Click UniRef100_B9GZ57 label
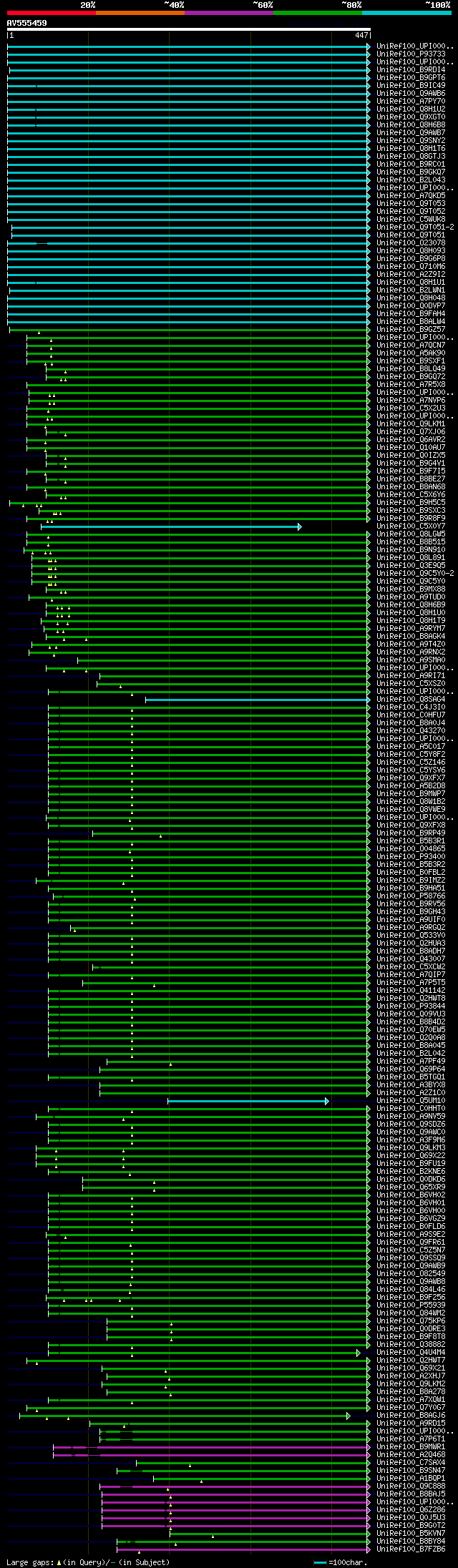 pyautogui.click(x=411, y=329)
